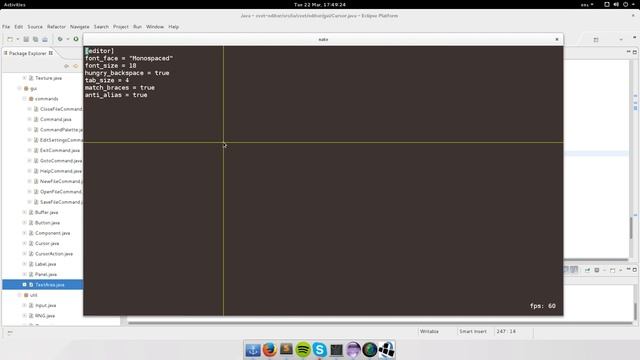The image size is (640, 360).
Task: Collapse the util package node
Action: [x=20, y=295]
